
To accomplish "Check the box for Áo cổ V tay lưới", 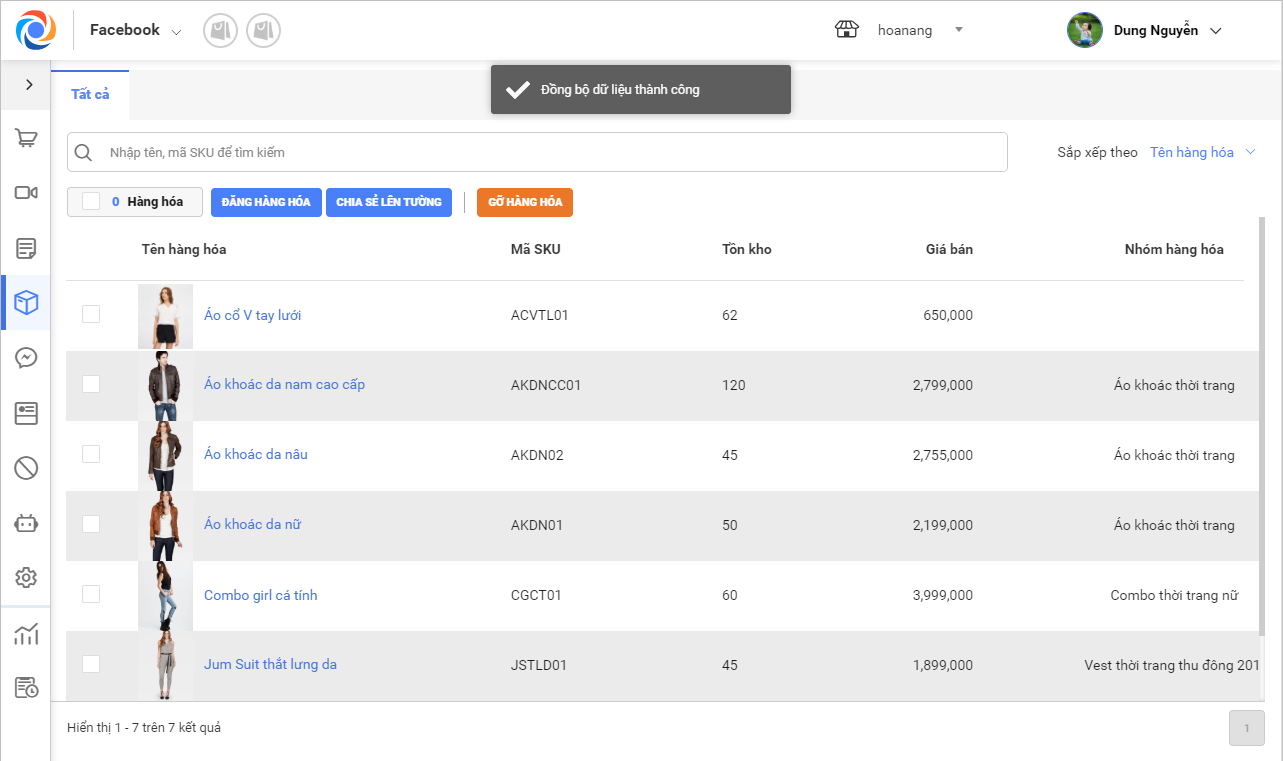I will click(91, 314).
